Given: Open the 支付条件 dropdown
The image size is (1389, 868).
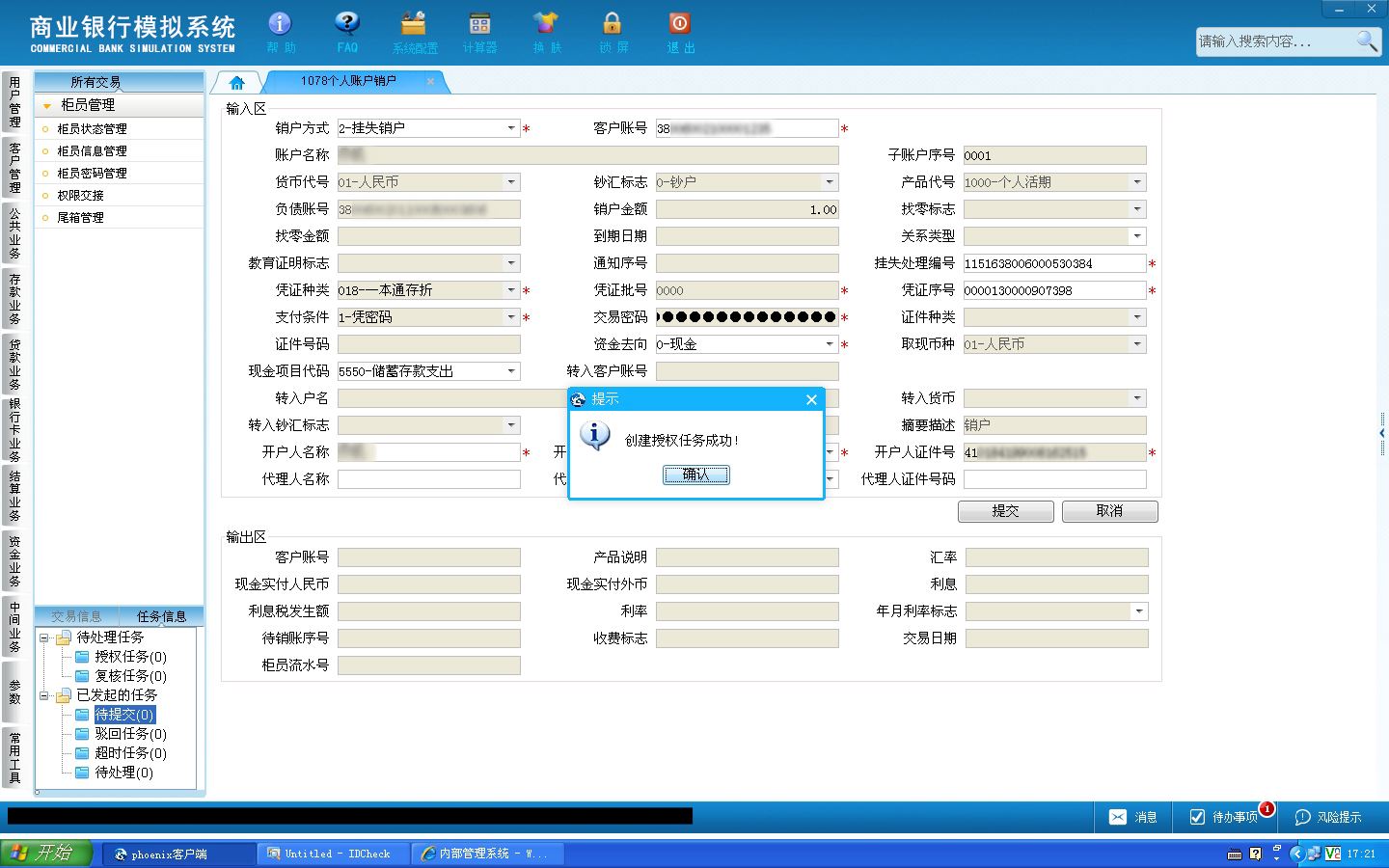Looking at the screenshot, I should (x=511, y=317).
